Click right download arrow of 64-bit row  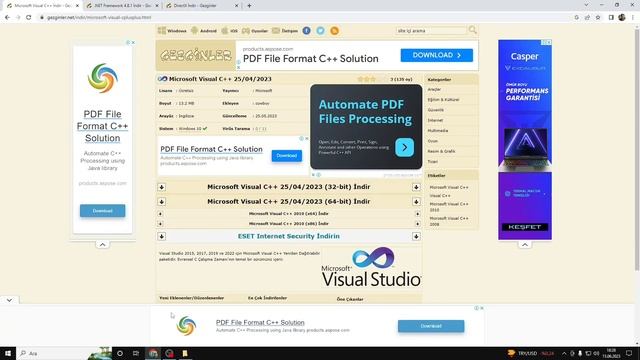pyautogui.click(x=416, y=202)
